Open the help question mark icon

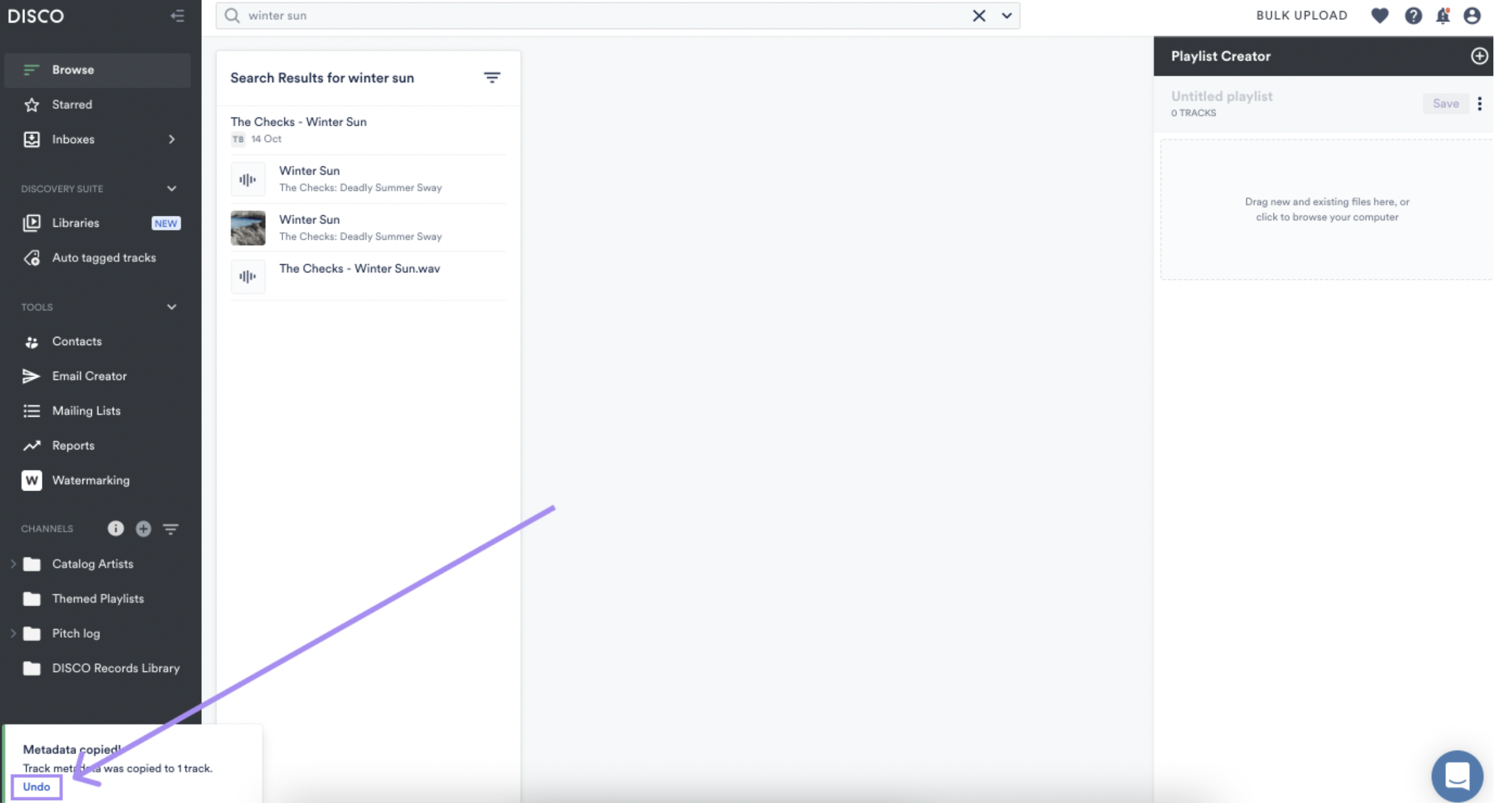coord(1413,16)
